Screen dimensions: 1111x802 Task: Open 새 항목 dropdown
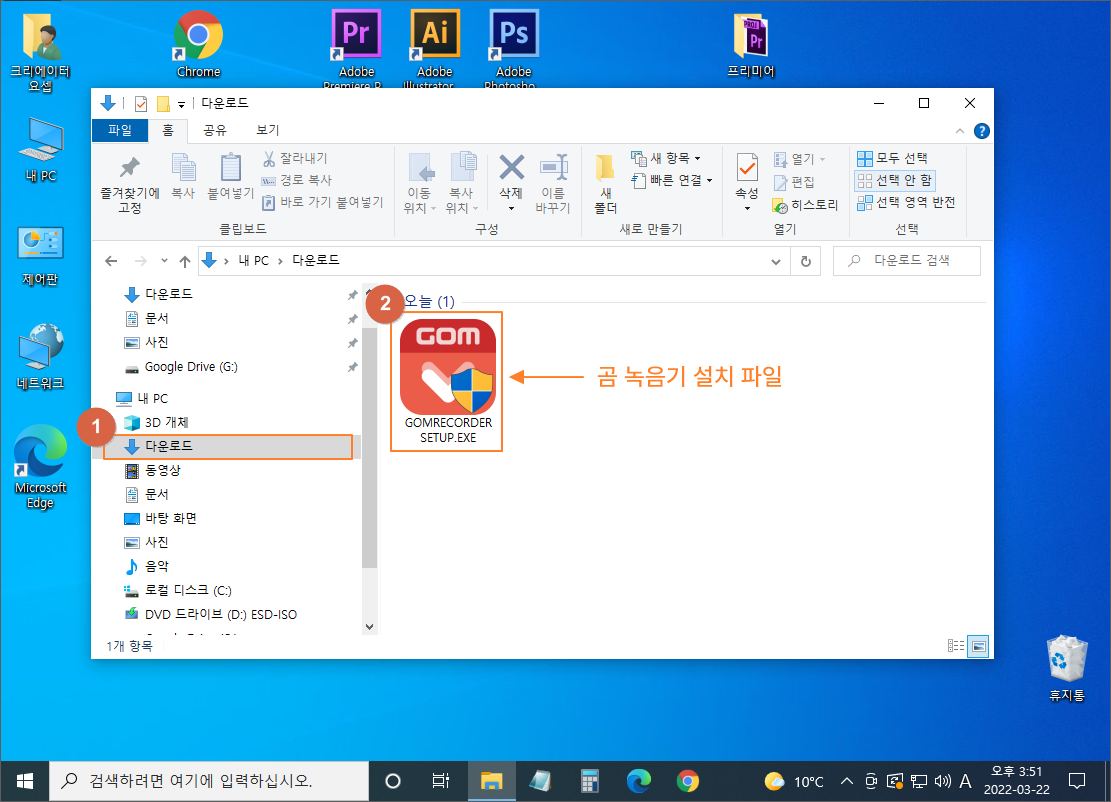pyautogui.click(x=665, y=158)
